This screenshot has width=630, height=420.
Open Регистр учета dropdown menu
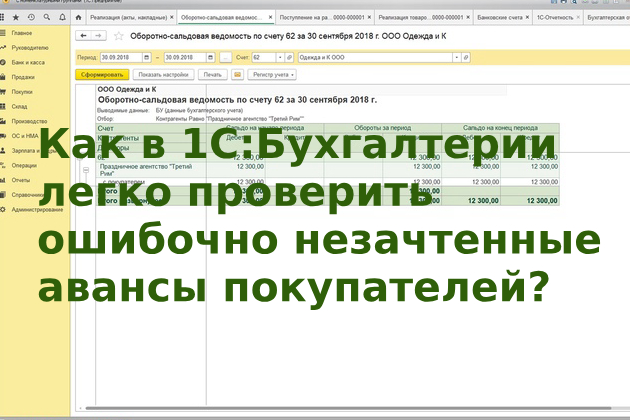[272, 75]
